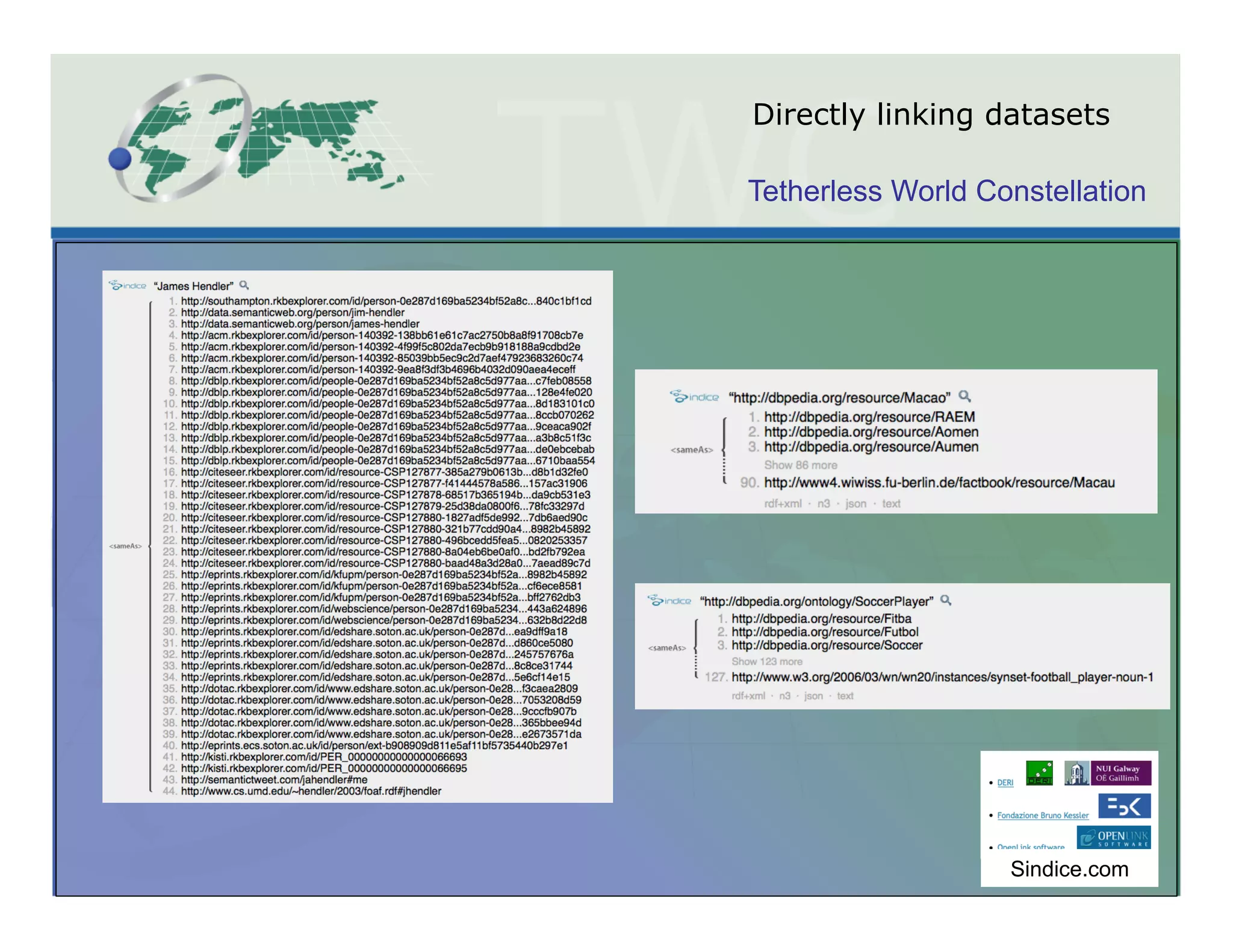Click "Tetherless World Constellation" heading
The height and width of the screenshot is (952, 1233).
(x=946, y=191)
